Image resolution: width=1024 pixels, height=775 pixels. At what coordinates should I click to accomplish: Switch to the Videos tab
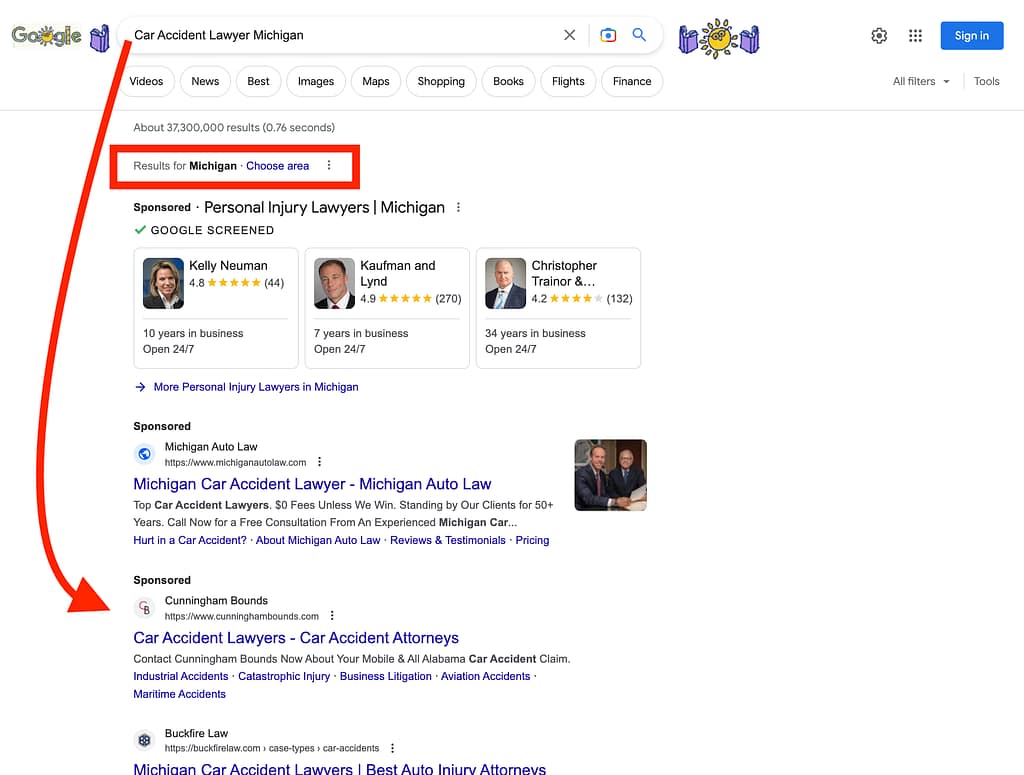point(146,81)
